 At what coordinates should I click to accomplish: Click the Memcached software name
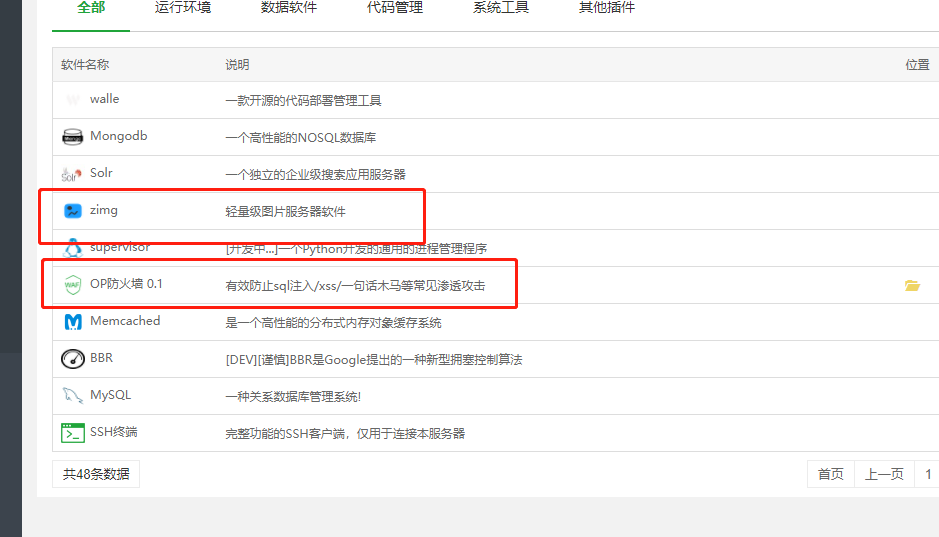[125, 321]
